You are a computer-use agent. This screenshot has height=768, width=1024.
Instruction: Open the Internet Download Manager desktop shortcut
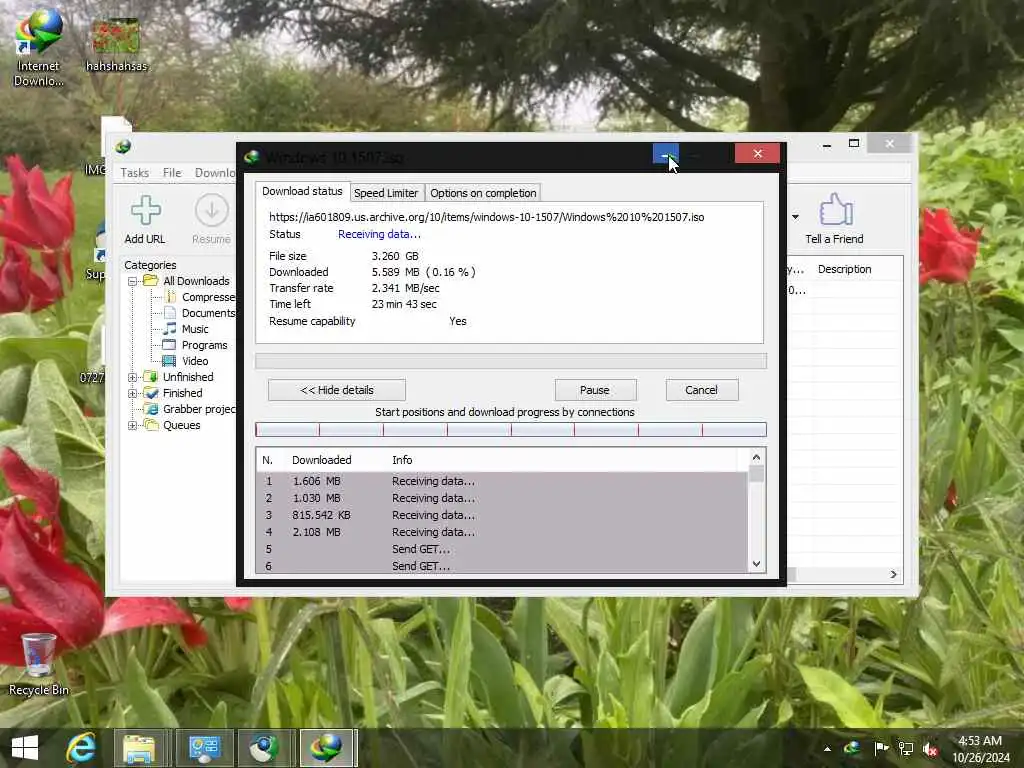(39, 49)
